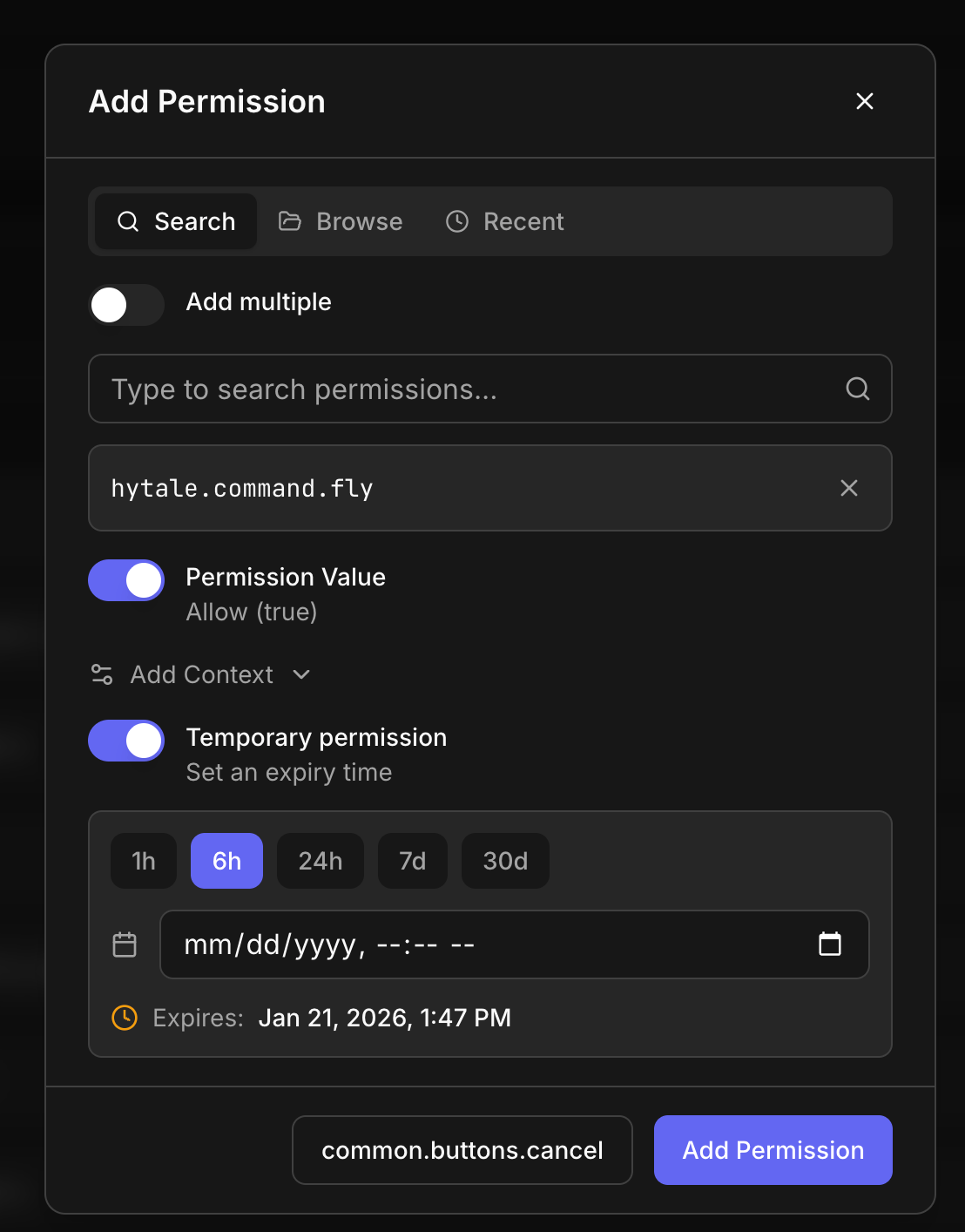Select the Search tab
Viewport: 965px width, 1232px height.
[176, 221]
